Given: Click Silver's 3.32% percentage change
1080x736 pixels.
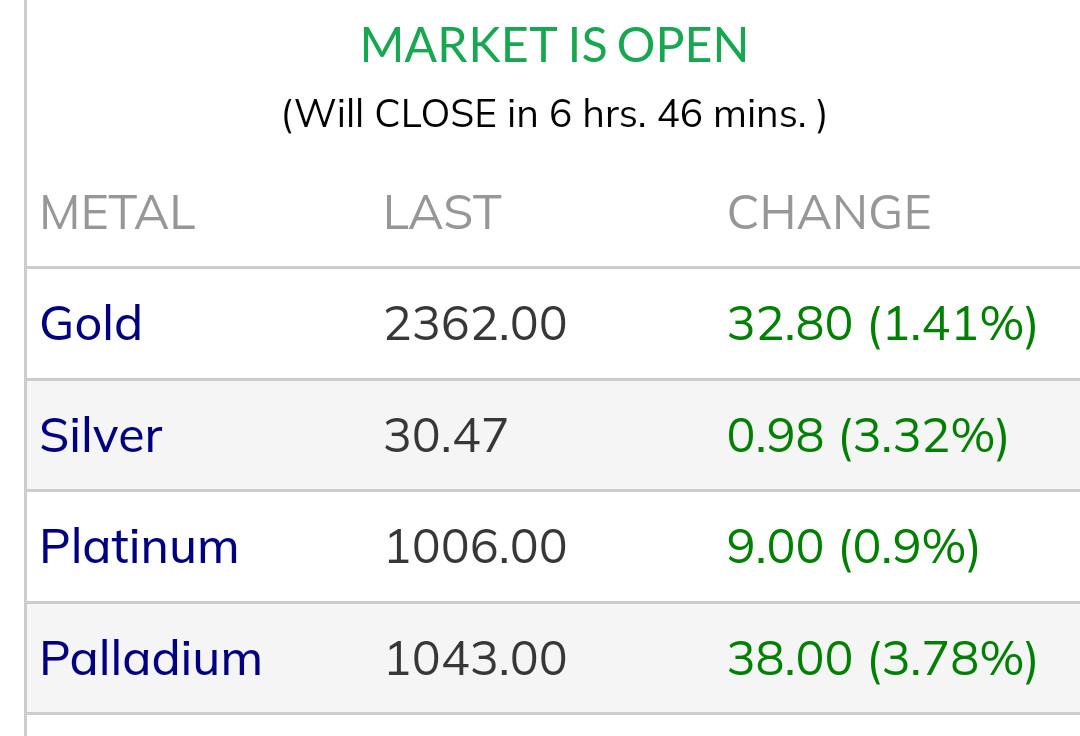Looking at the screenshot, I should click(924, 436).
